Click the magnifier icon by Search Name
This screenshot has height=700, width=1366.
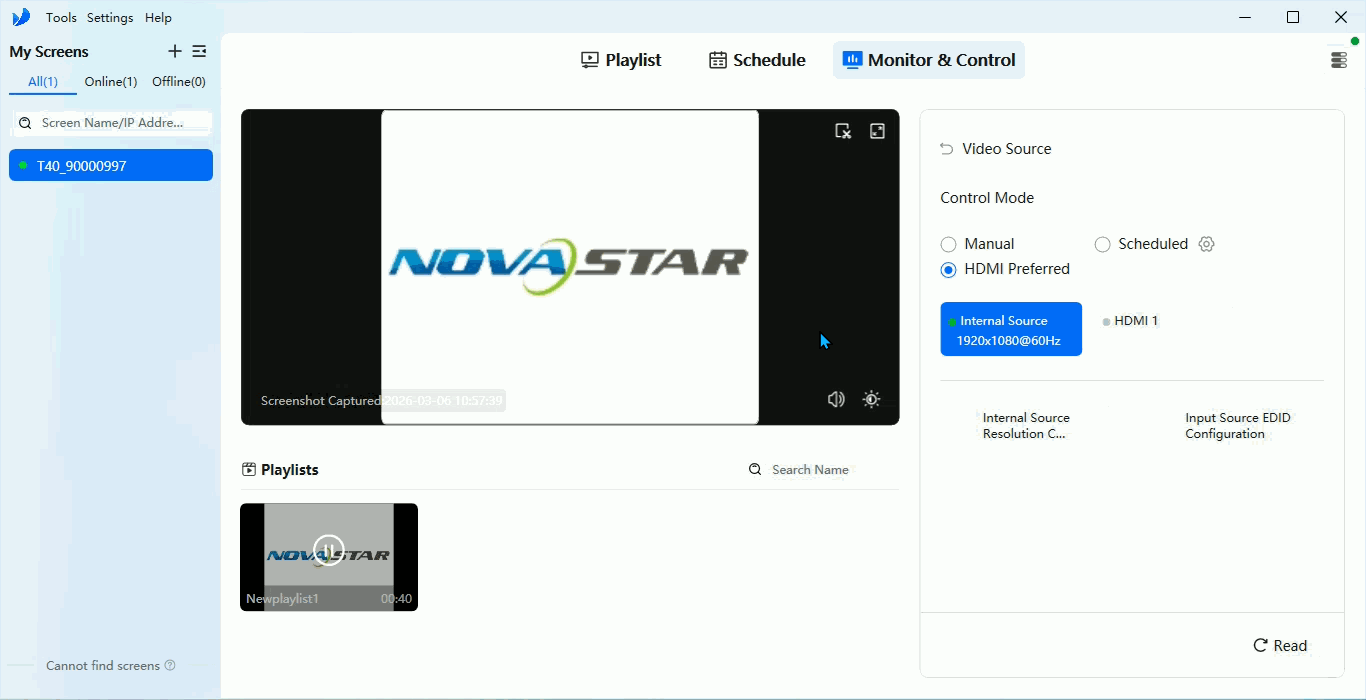click(755, 469)
